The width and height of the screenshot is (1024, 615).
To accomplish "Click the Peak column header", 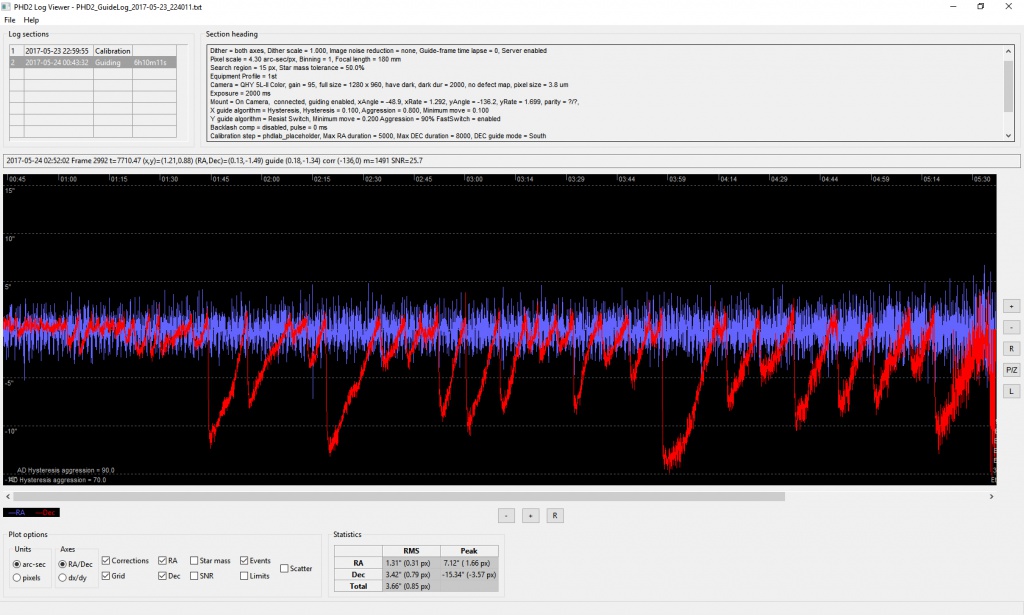I will coord(470,551).
